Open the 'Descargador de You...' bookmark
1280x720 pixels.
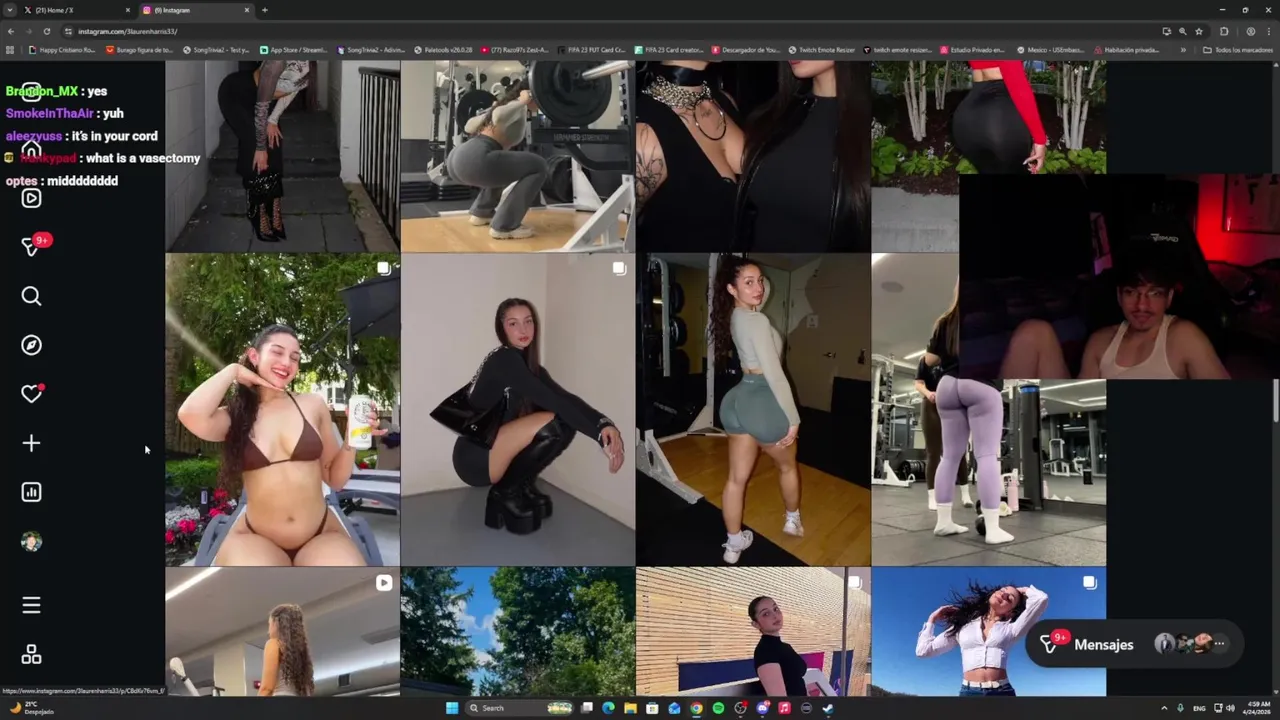(x=746, y=50)
